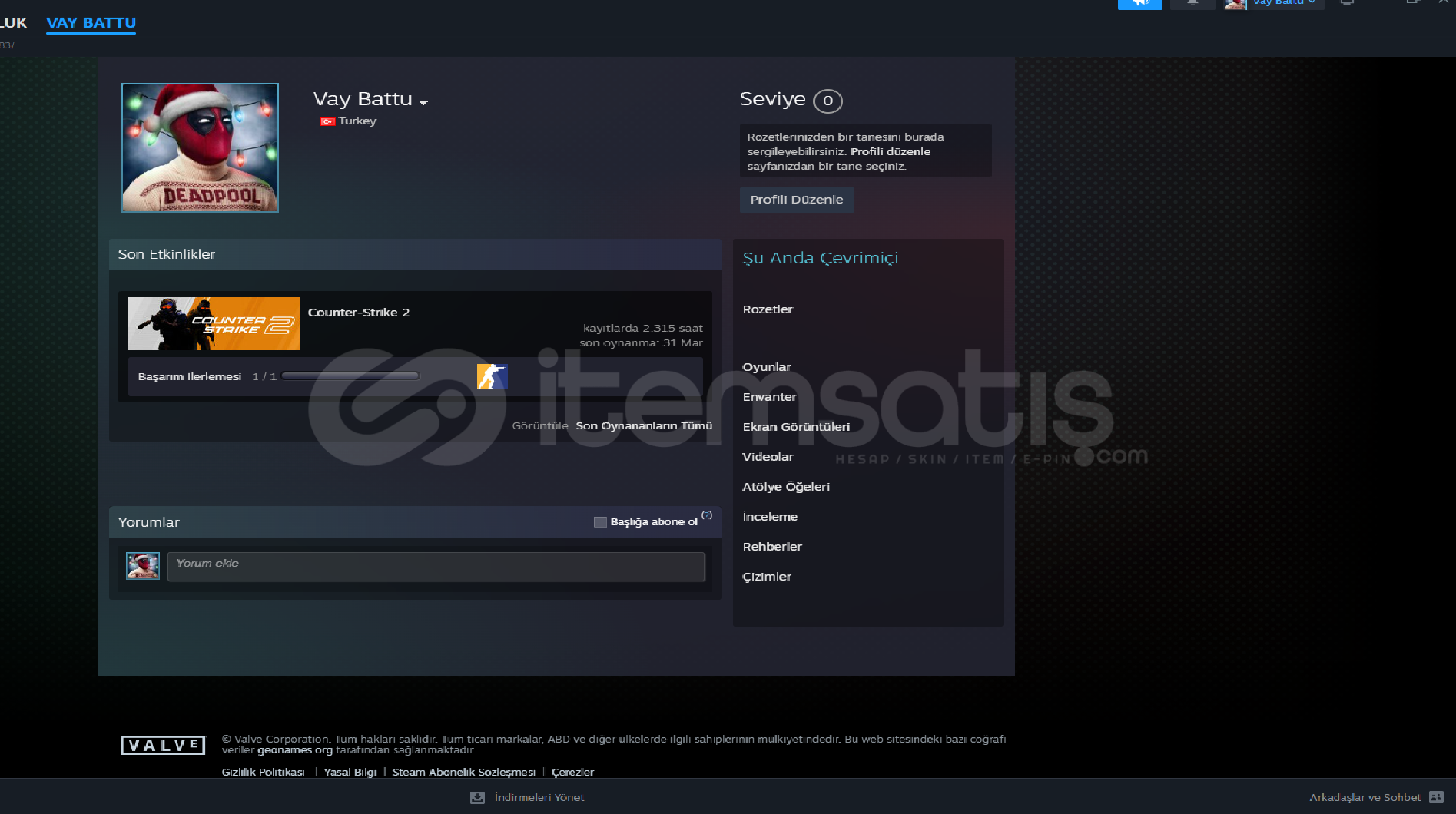Click the Başarım İlerlemesi label
The image size is (1456, 814).
(x=190, y=376)
